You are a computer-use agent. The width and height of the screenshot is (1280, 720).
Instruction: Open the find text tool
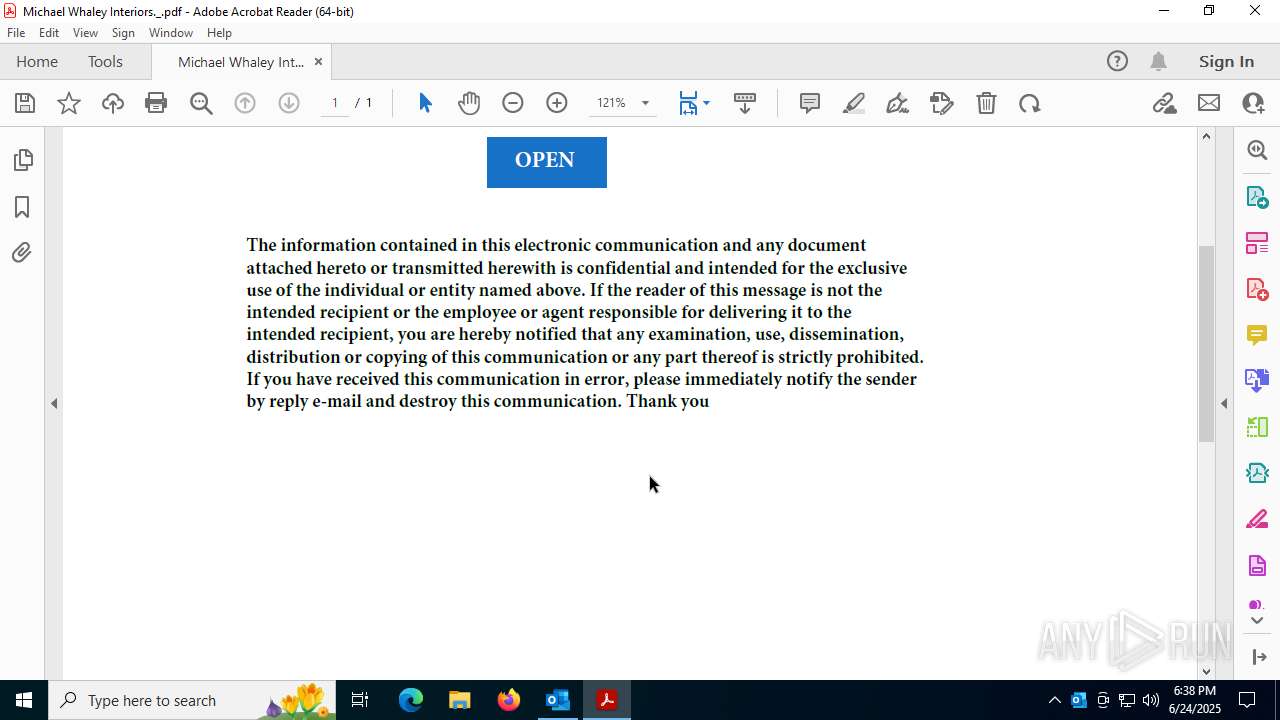point(201,103)
